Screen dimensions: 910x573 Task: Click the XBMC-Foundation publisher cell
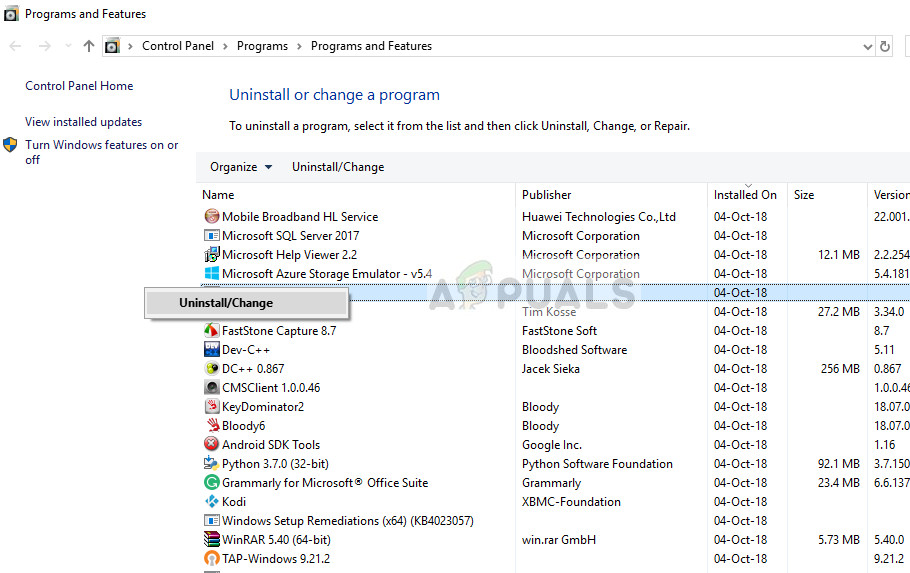click(x=571, y=502)
